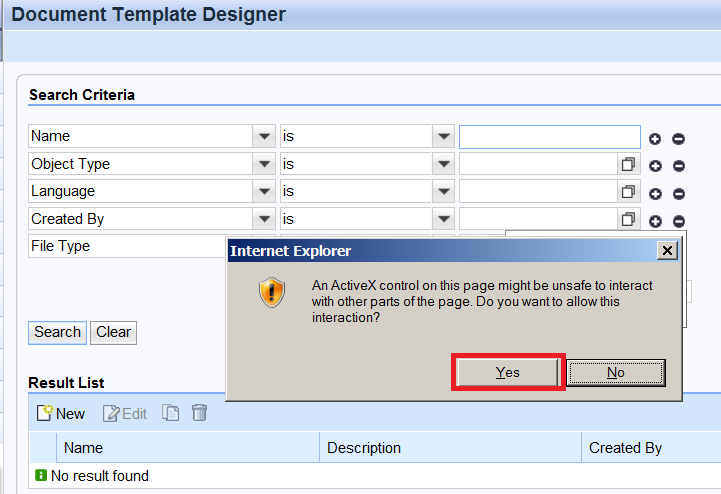Click Yes to allow the ActiveX interaction
Viewport: 721px width, 494px height.
click(508, 372)
